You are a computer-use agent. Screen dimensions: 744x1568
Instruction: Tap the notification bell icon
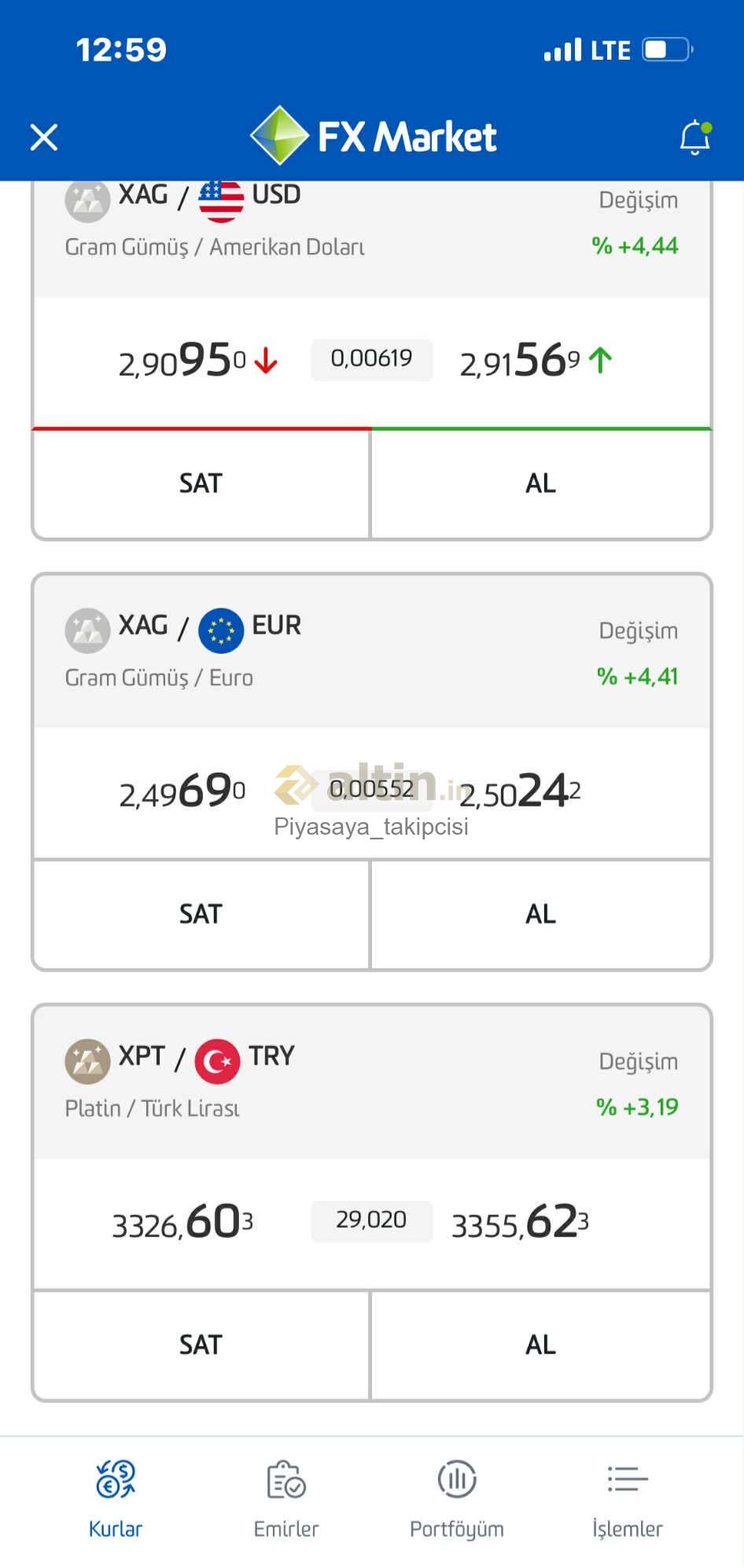(x=695, y=138)
